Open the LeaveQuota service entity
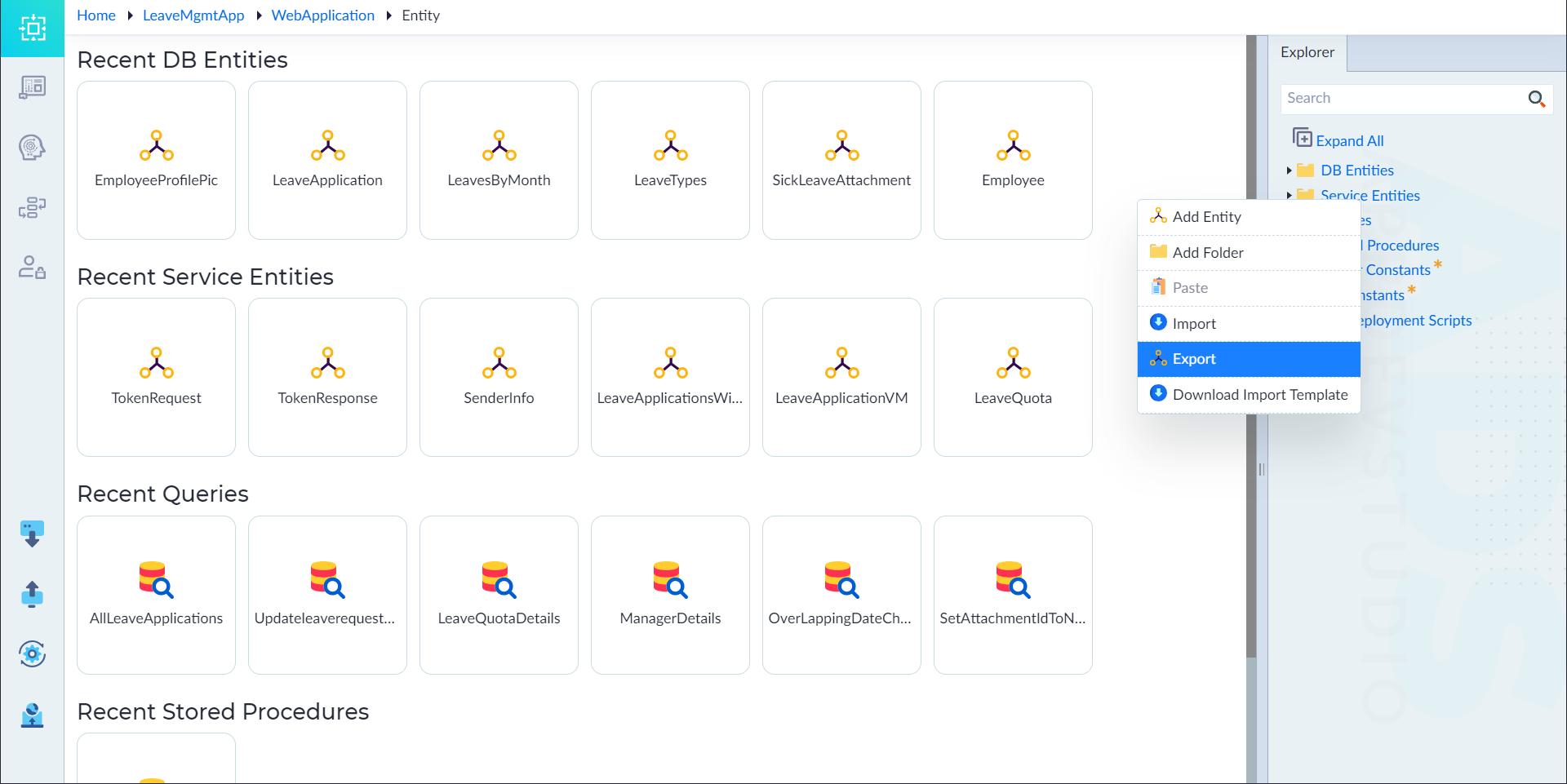This screenshot has width=1567, height=784. [1013, 377]
